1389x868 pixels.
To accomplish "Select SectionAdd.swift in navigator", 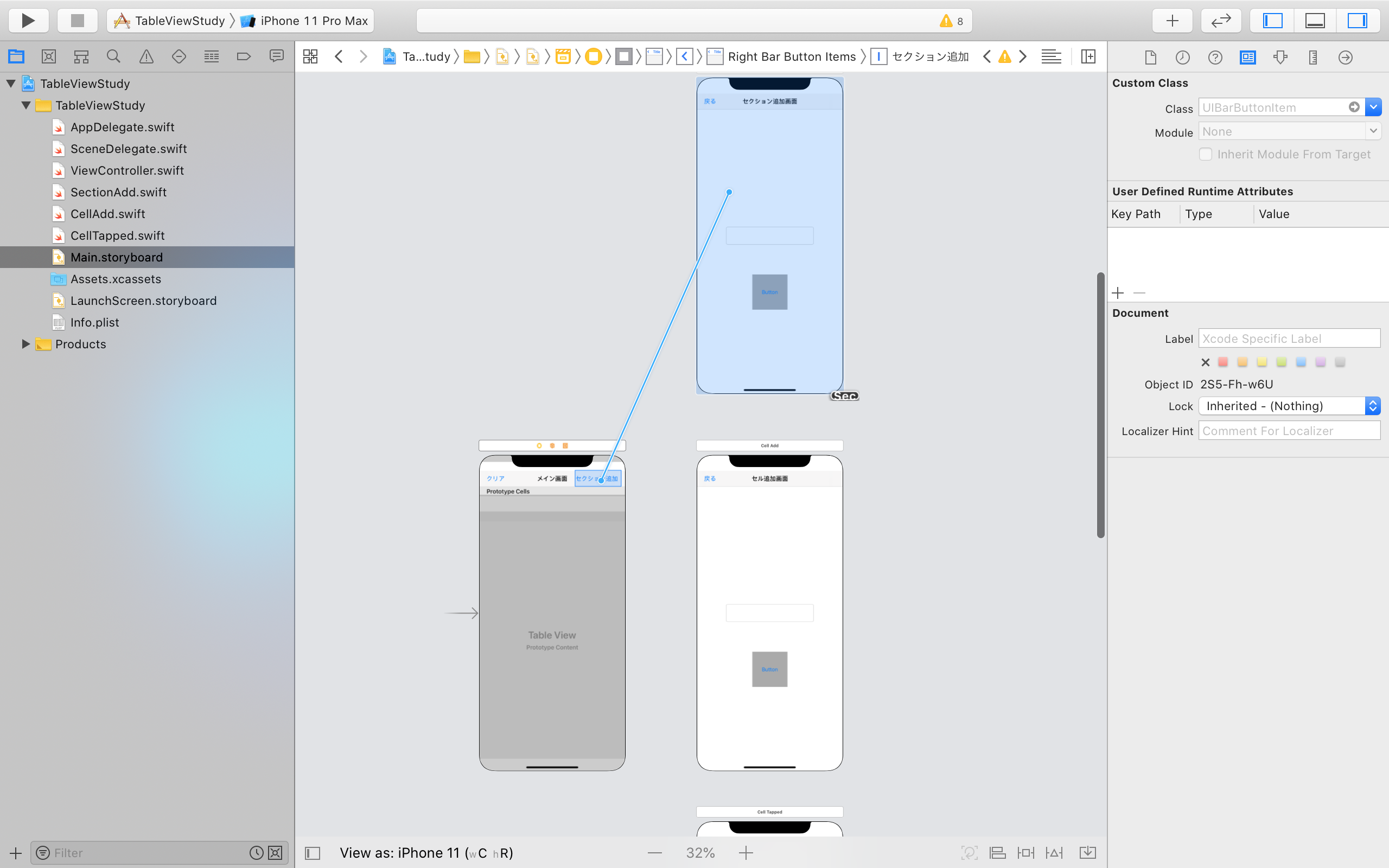I will point(118,192).
